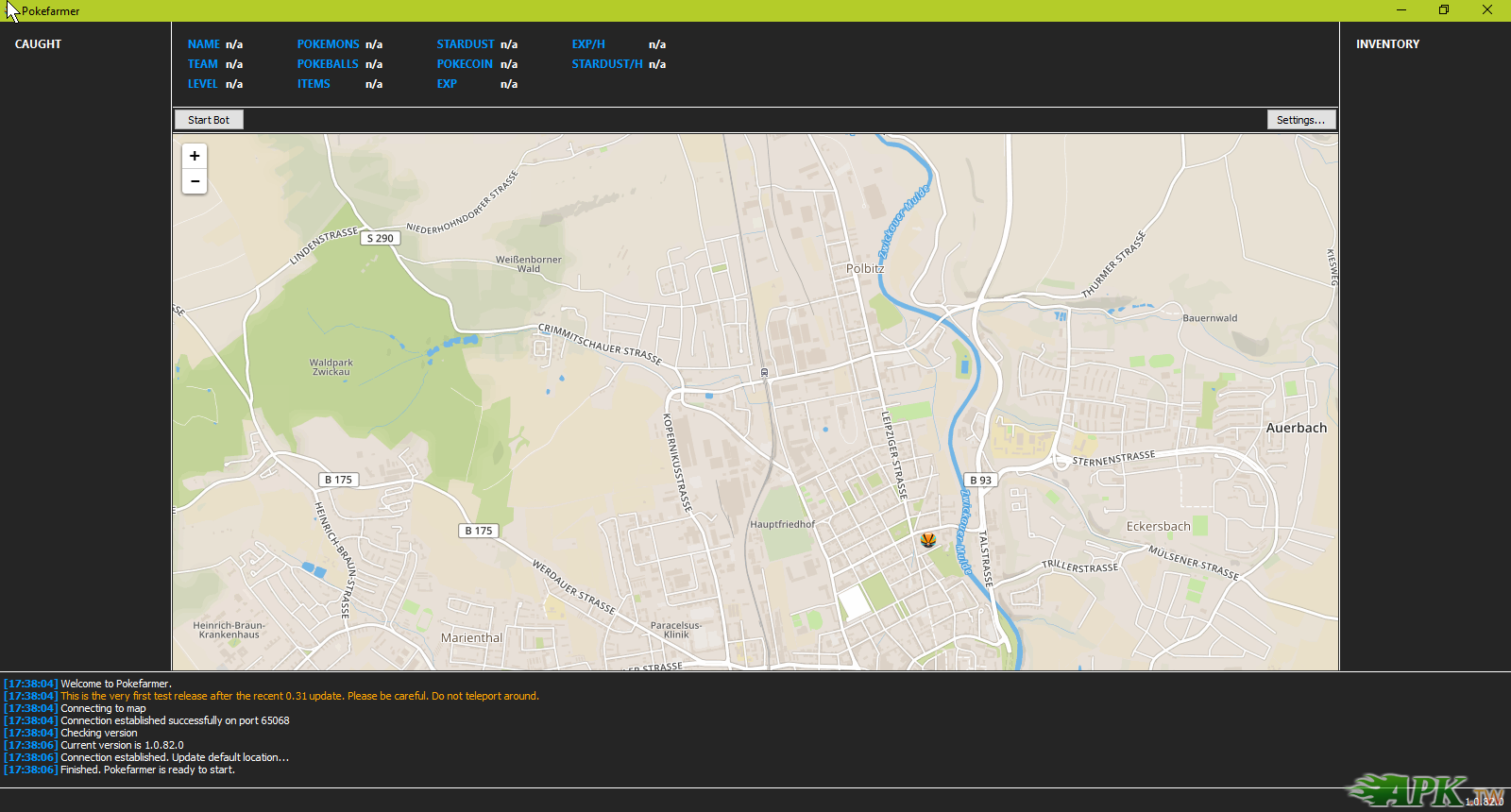Restore down the Pokefarmer window

tap(1444, 10)
